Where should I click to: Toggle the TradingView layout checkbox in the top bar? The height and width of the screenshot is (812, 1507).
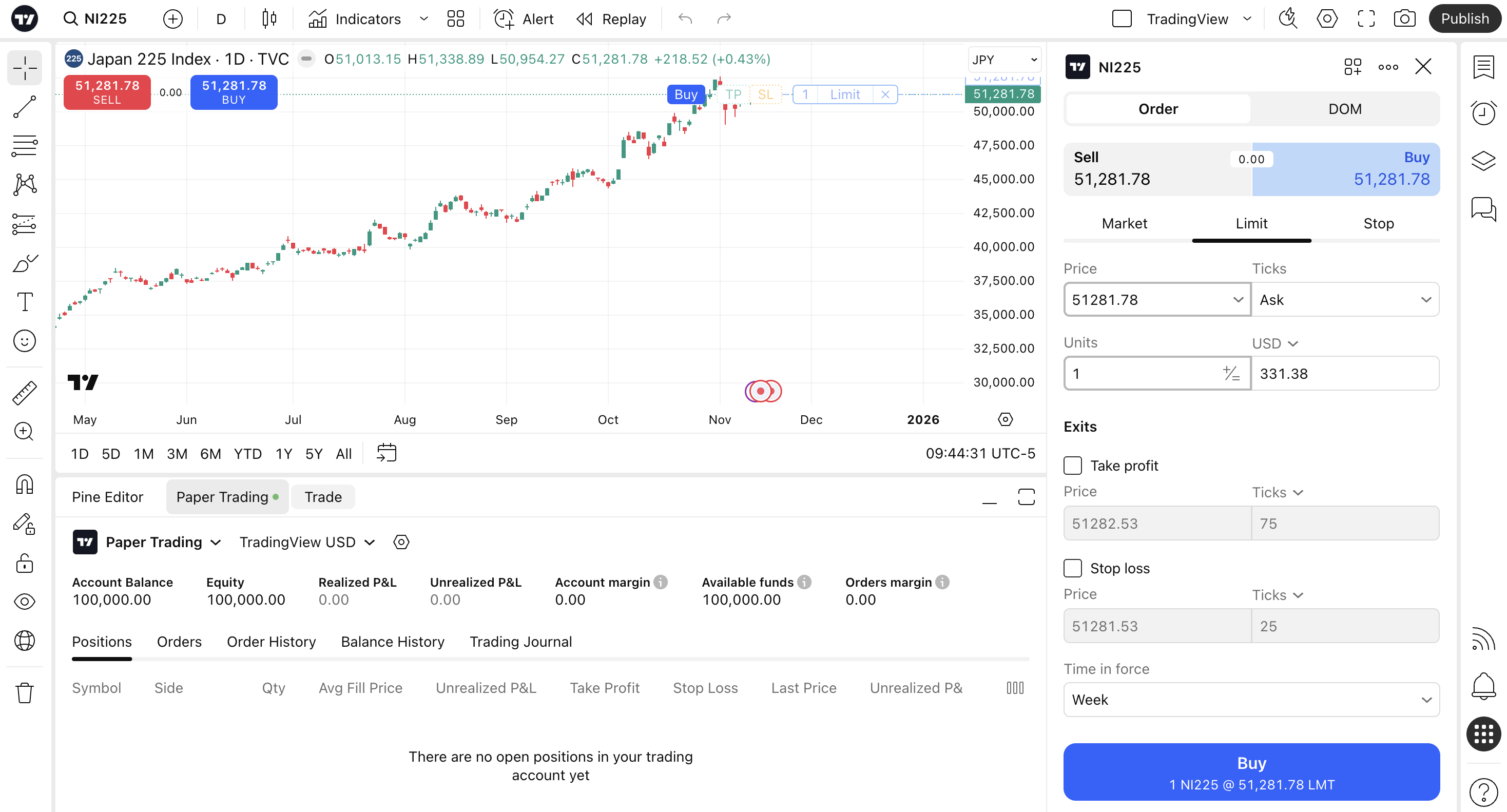1122,18
